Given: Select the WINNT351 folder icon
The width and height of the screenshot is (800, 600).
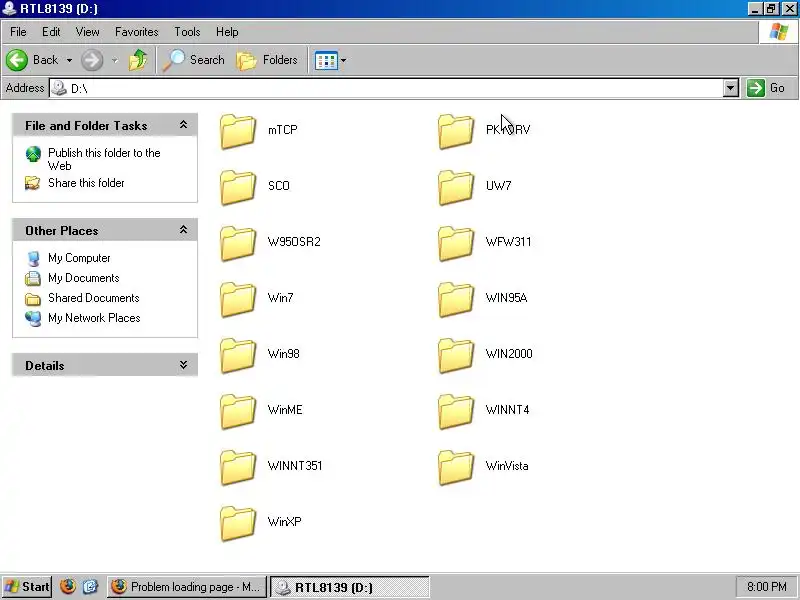Looking at the screenshot, I should tap(238, 467).
